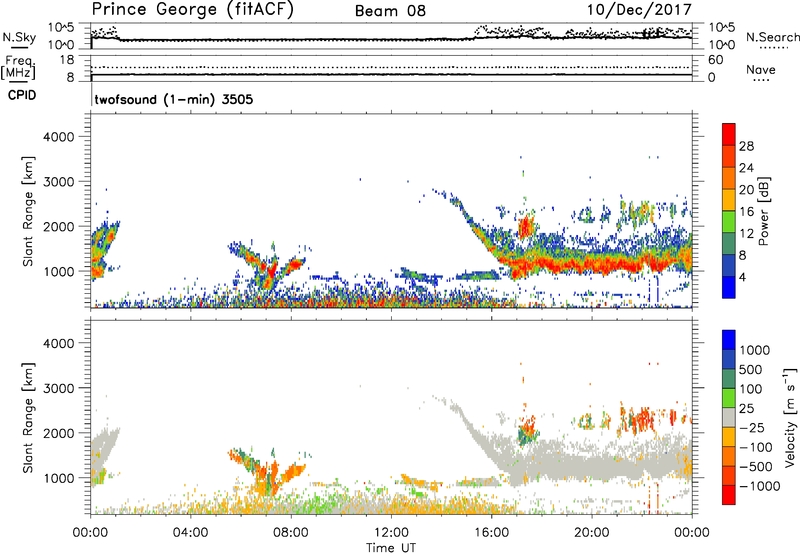Click Slant Range [km] label of power panel
Viewport: 800px width, 554px height.
click(28, 211)
